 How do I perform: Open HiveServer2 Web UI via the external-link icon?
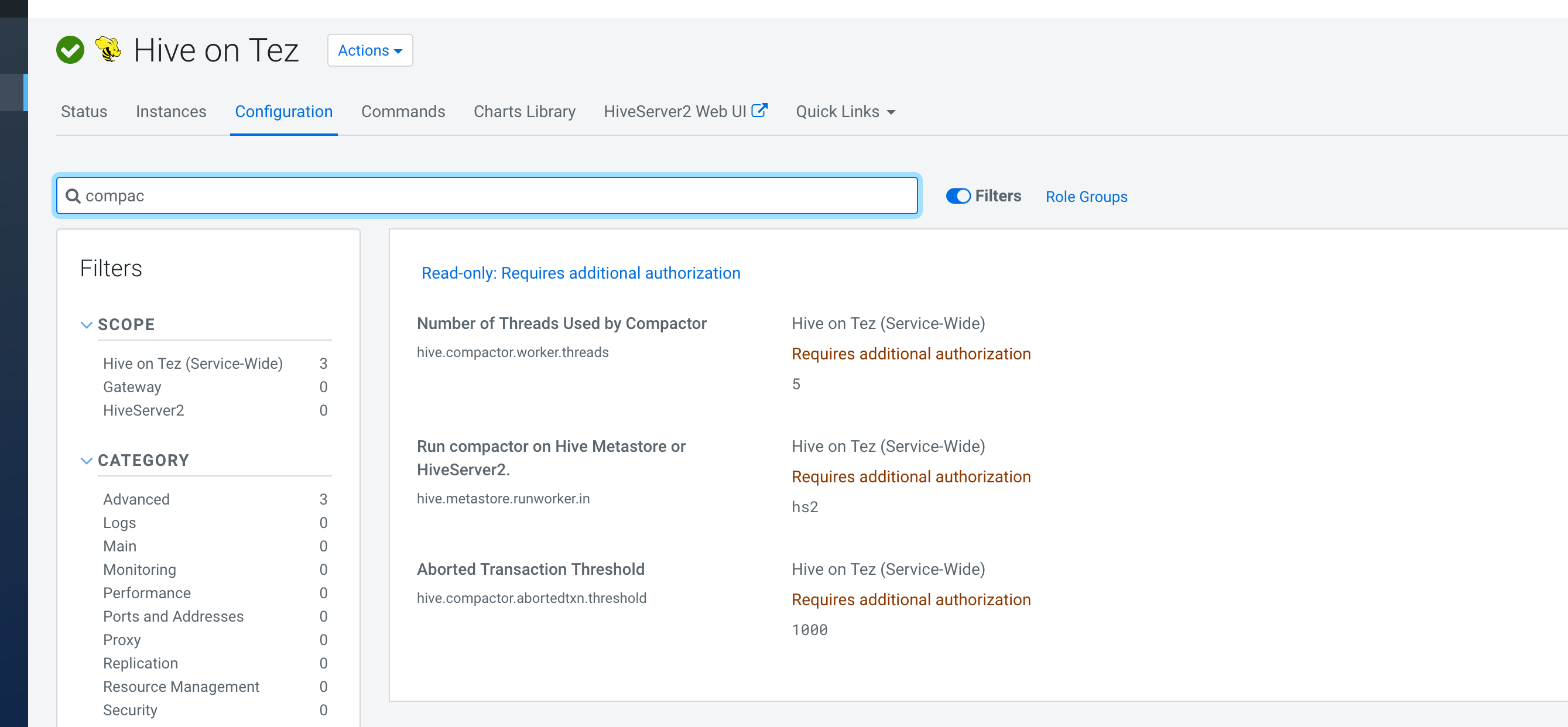pyautogui.click(x=761, y=109)
